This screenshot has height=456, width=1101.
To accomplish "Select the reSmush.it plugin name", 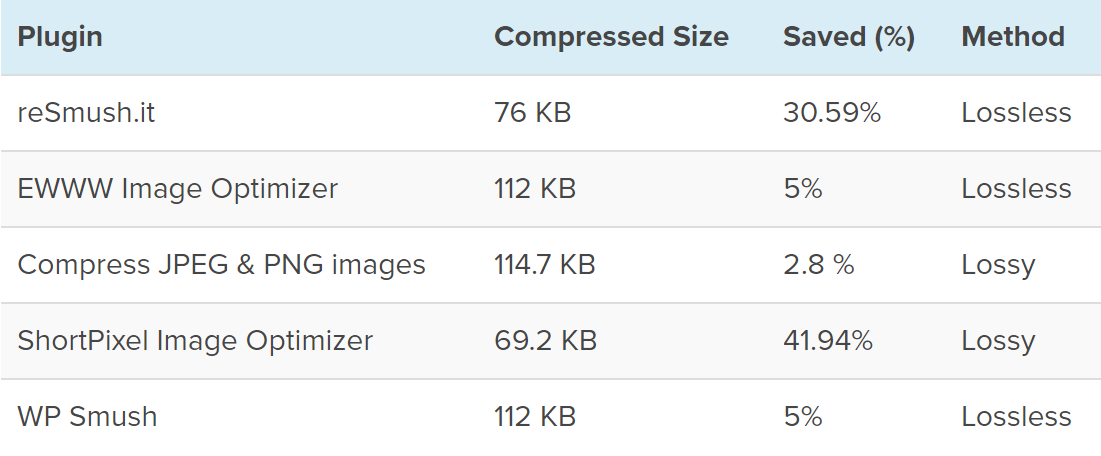I will [x=86, y=113].
